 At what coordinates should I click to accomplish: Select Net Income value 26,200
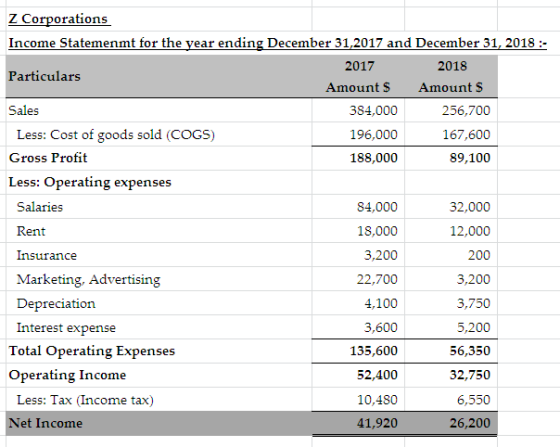(x=470, y=423)
